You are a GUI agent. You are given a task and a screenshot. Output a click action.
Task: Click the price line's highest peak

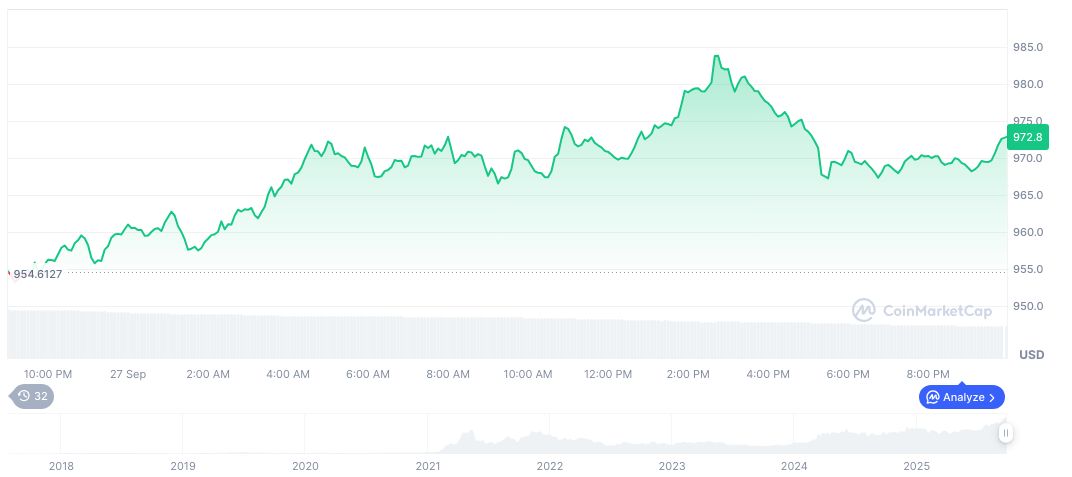[x=716, y=56]
